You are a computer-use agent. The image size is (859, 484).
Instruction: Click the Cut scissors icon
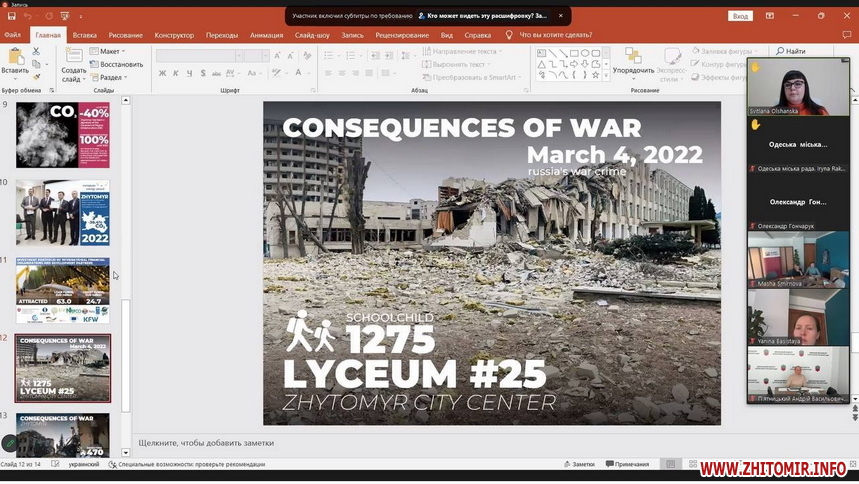37,51
